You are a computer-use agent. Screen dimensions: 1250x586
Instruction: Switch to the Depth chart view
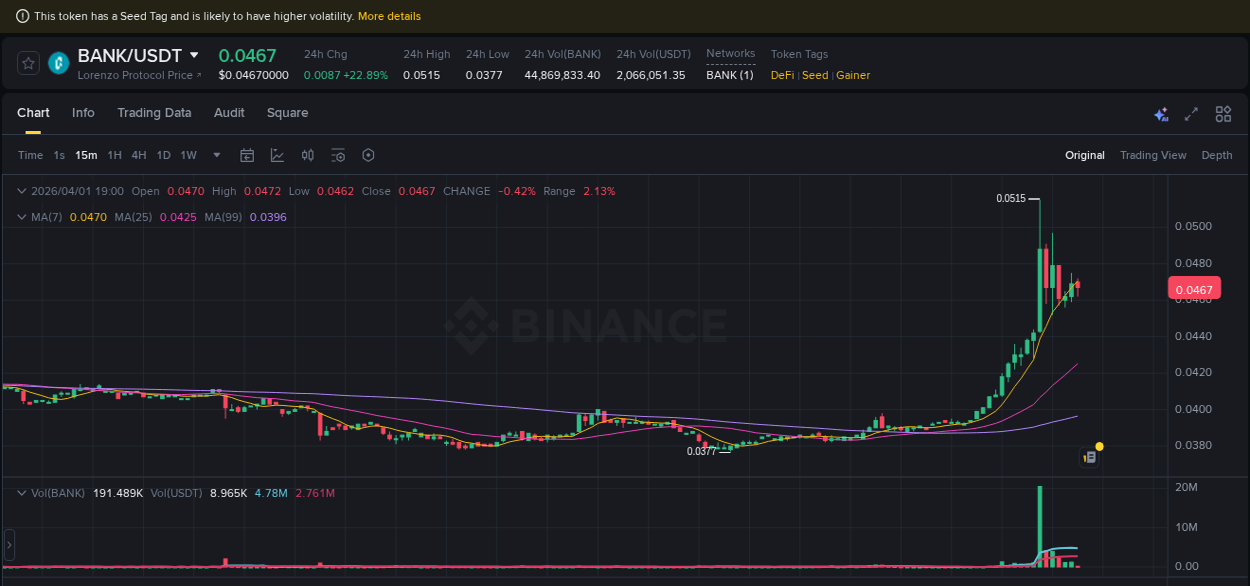tap(1217, 155)
